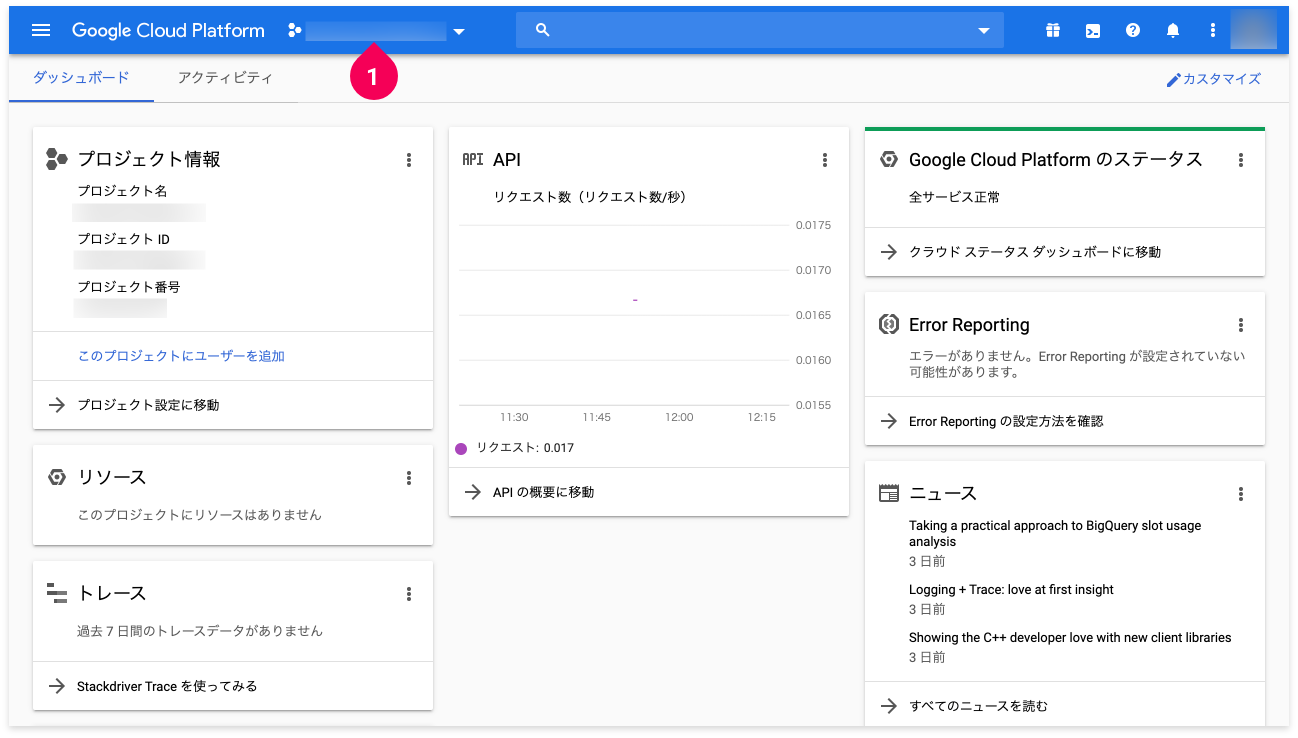The width and height of the screenshot is (1298, 738).
Task: Open the help question mark icon
Action: [x=1133, y=30]
